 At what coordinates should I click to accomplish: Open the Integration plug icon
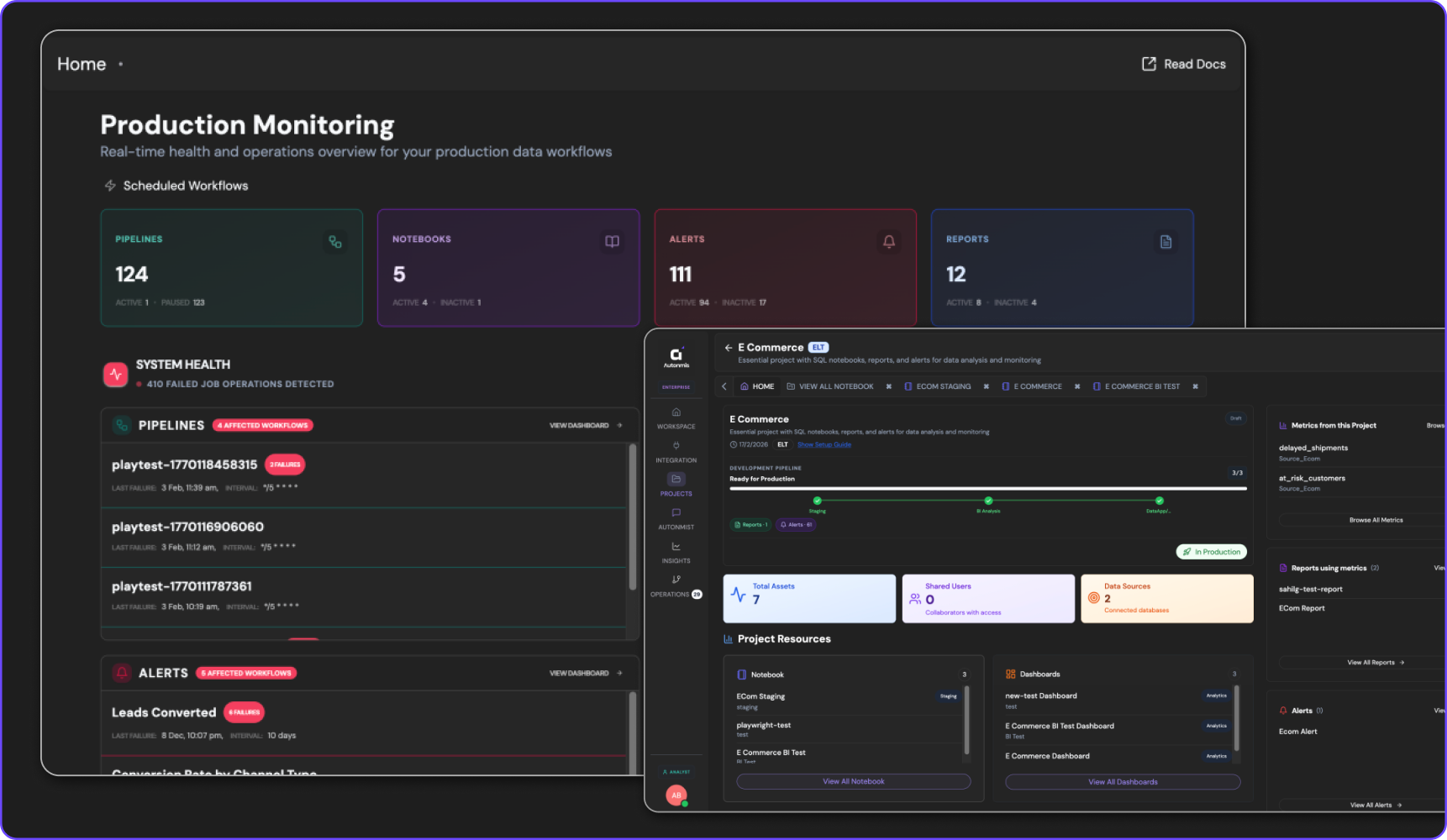coord(676,446)
